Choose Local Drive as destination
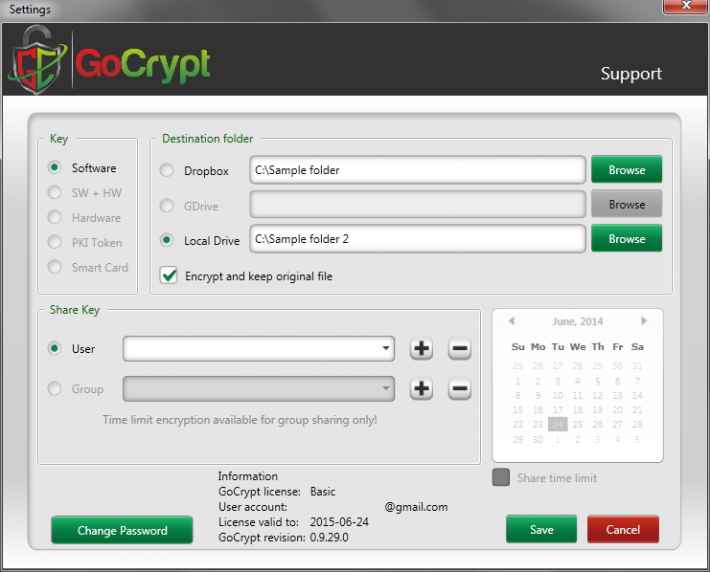This screenshot has height=572, width=710. pyautogui.click(x=167, y=240)
